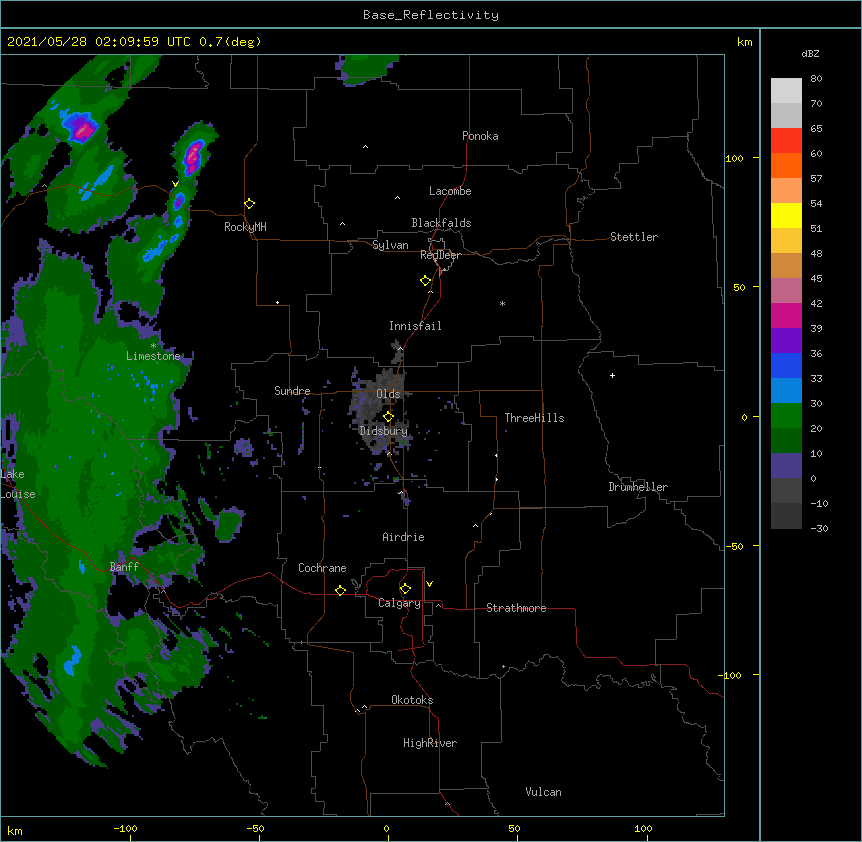Click the yellow diamond marker above RockyMH

tap(250, 204)
